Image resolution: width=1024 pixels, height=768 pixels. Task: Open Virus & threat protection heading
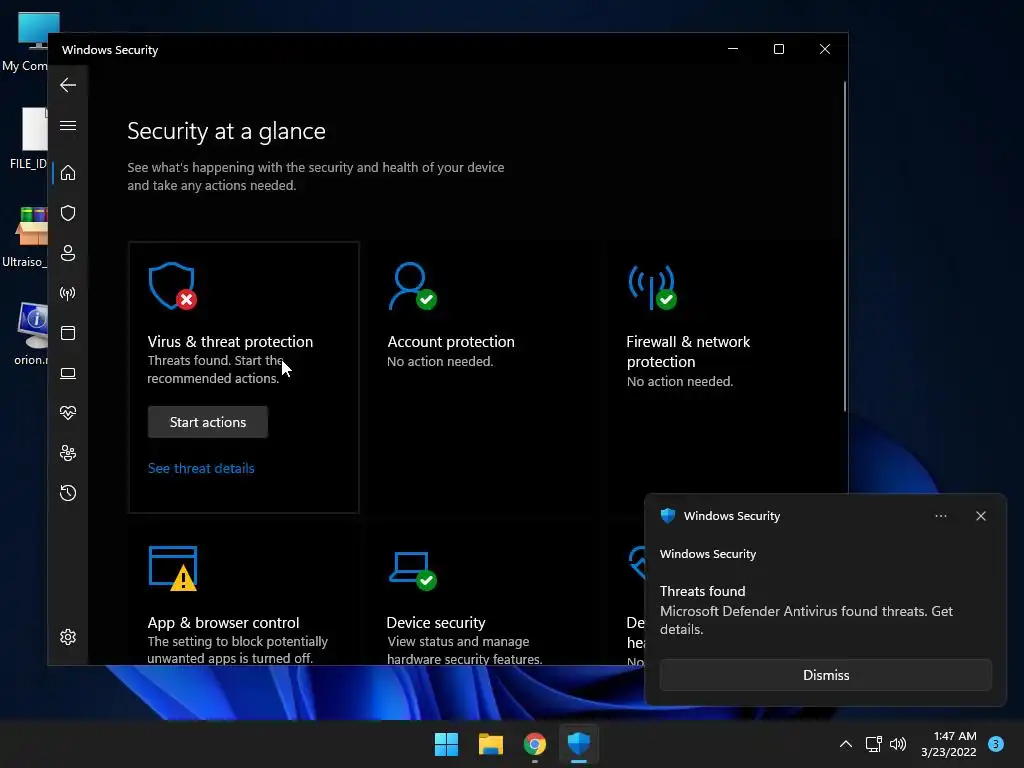230,342
